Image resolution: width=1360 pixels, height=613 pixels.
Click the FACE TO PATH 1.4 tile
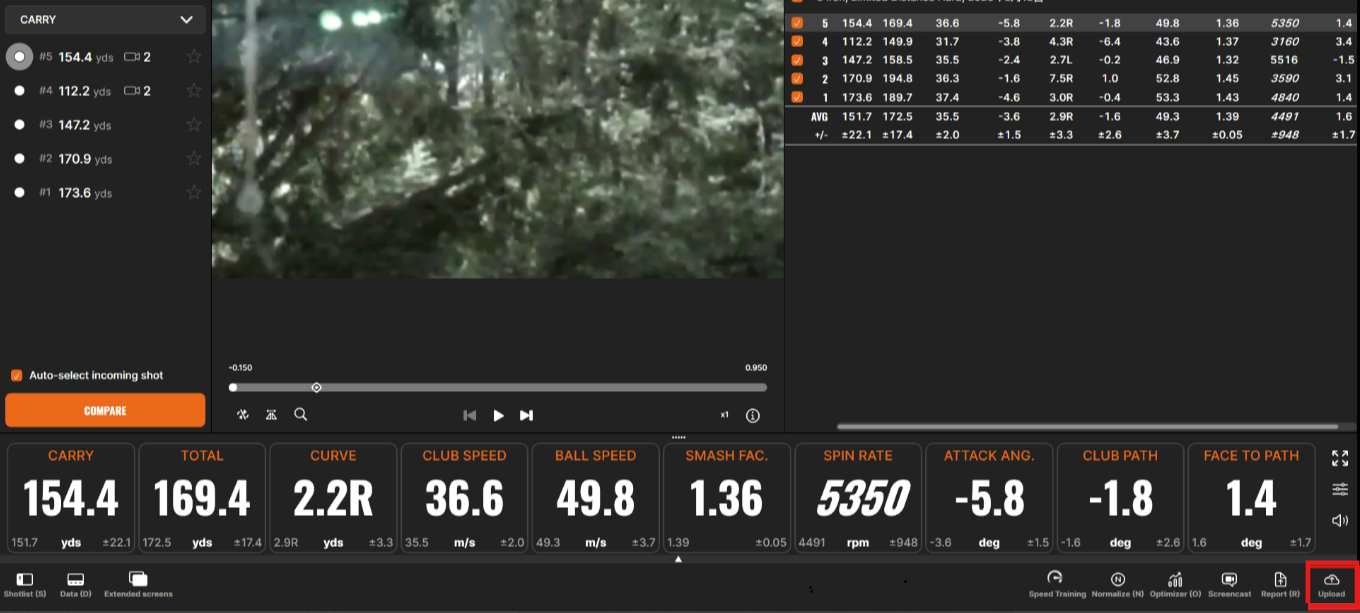pos(1251,498)
